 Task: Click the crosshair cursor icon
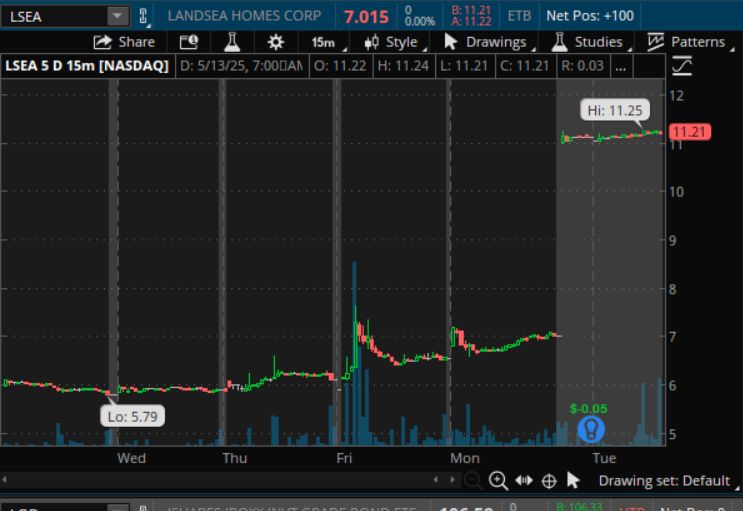tap(549, 481)
